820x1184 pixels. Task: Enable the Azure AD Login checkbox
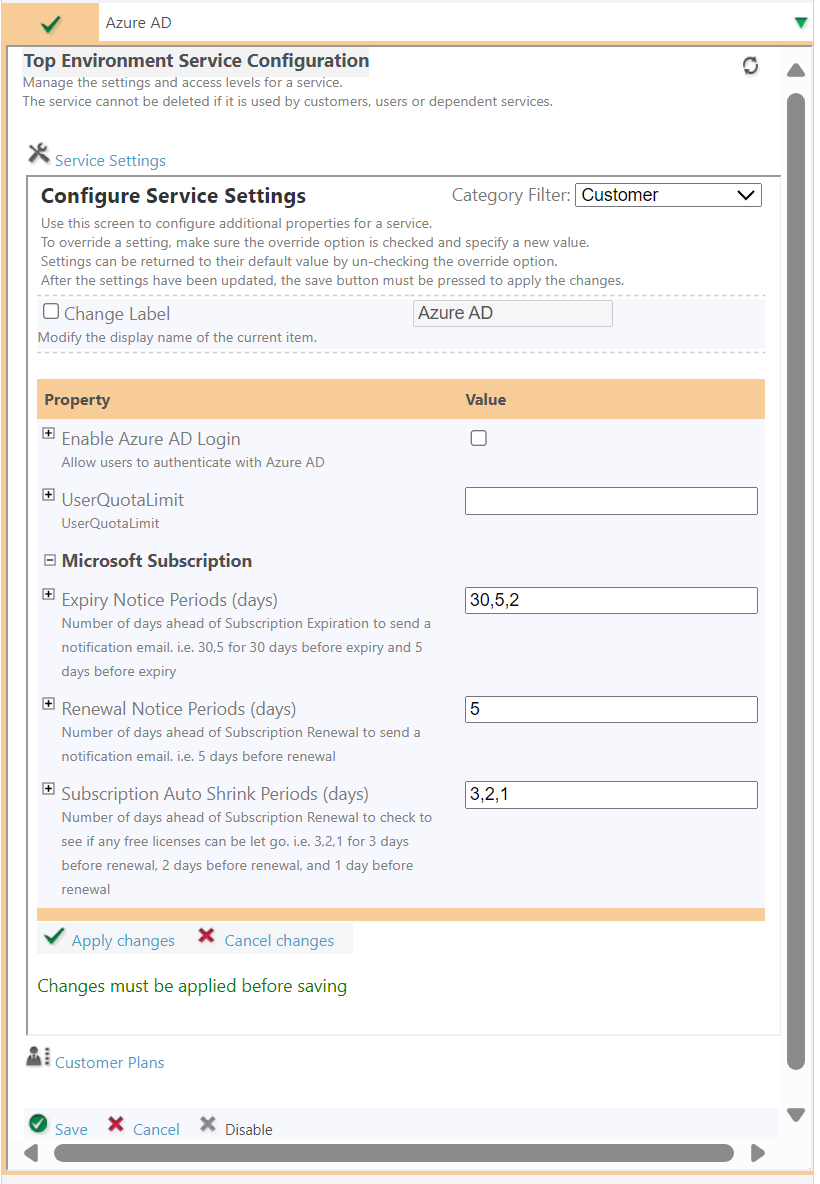[x=479, y=438]
